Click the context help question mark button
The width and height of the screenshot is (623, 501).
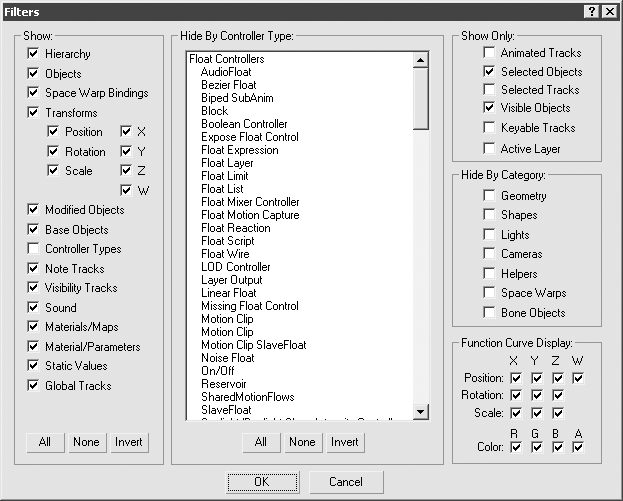click(591, 11)
